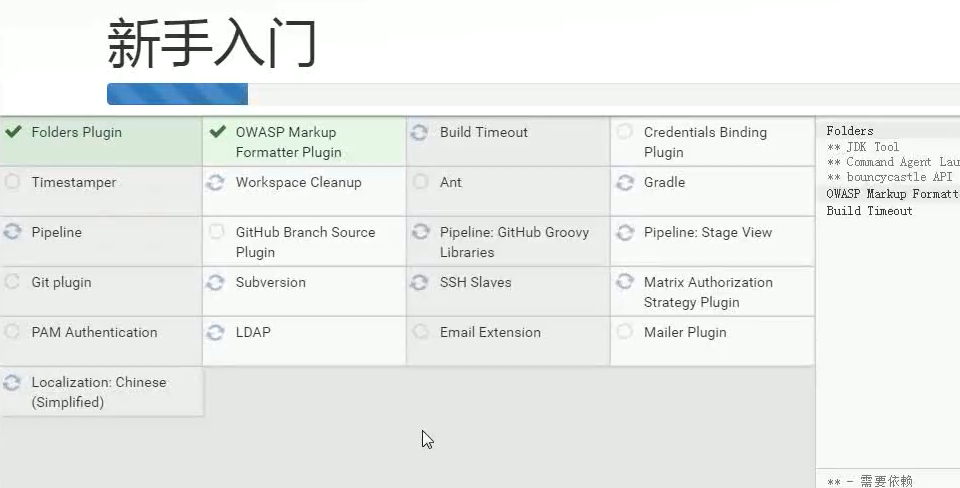
Task: Click the pending circle for GitHub Branch Source Plugin
Action: coord(216,231)
